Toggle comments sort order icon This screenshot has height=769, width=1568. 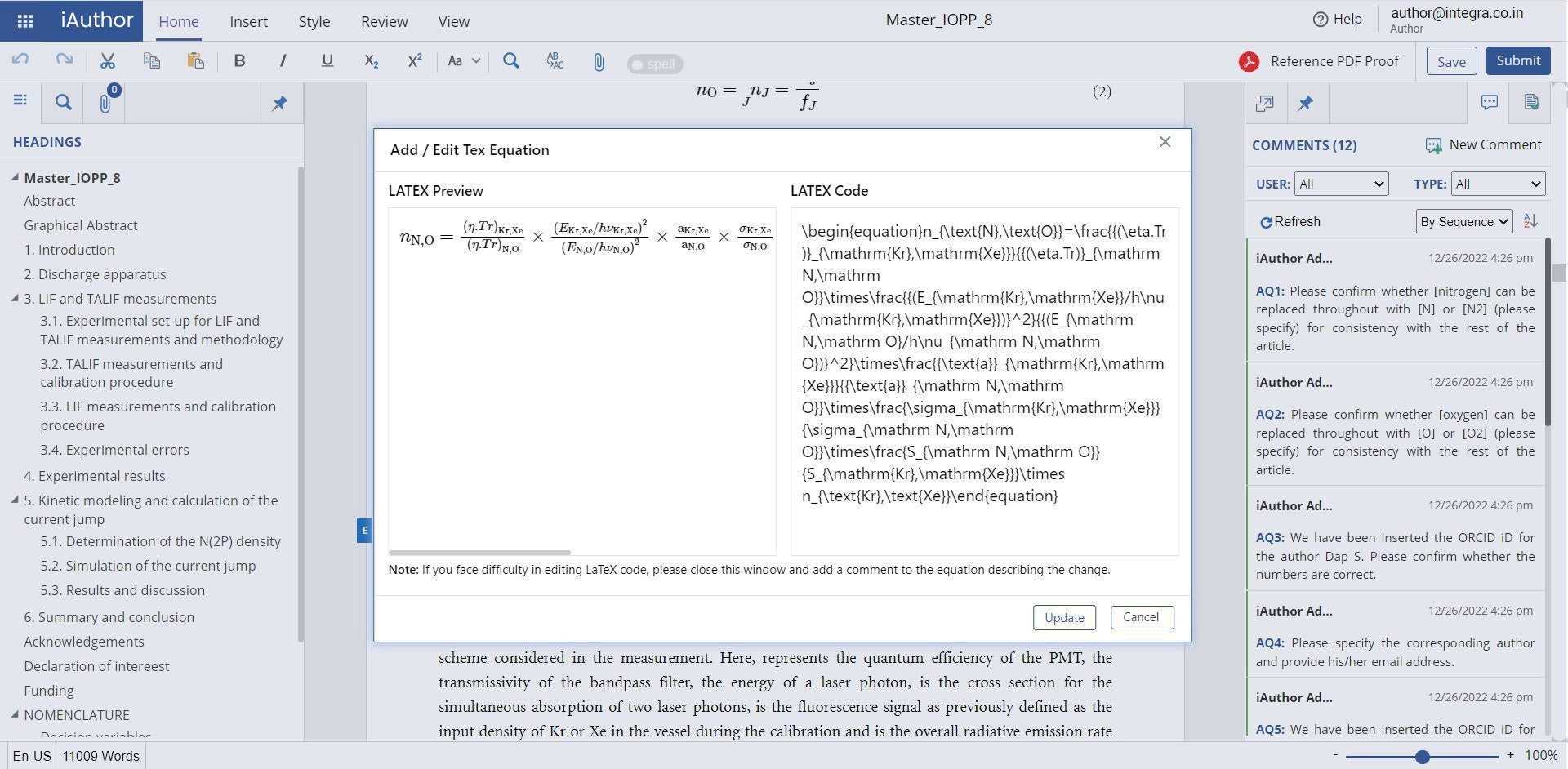coord(1530,221)
